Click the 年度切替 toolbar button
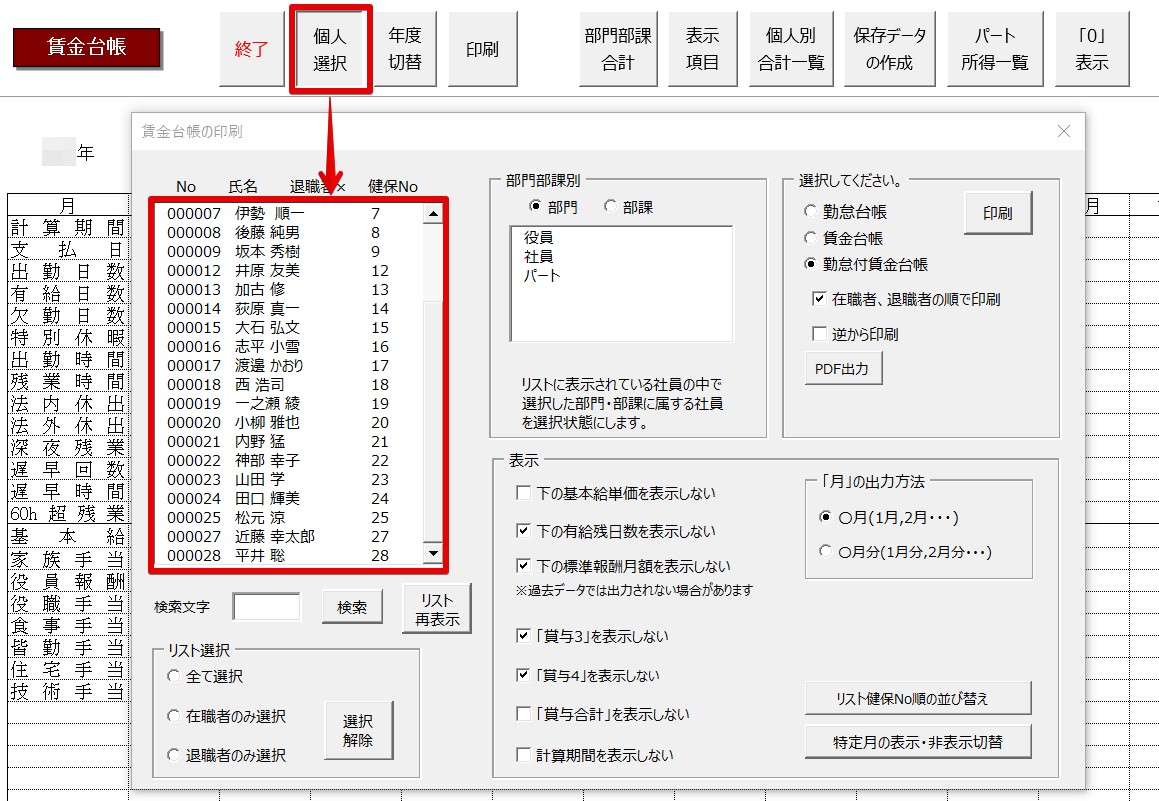Screen dimensions: 1159x801 click(405, 49)
